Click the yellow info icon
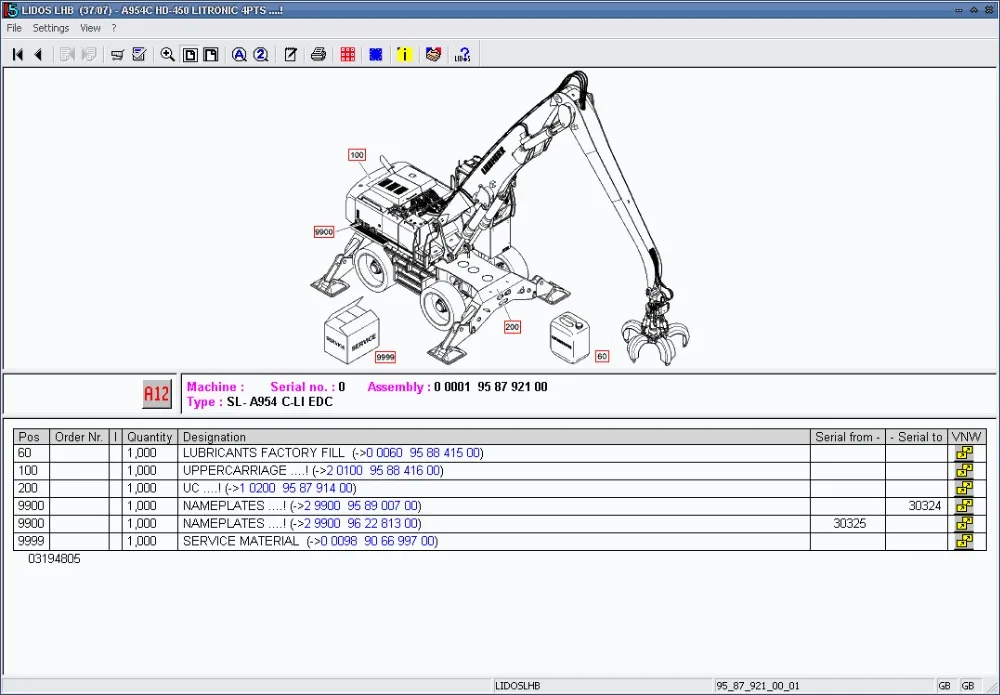 click(404, 54)
